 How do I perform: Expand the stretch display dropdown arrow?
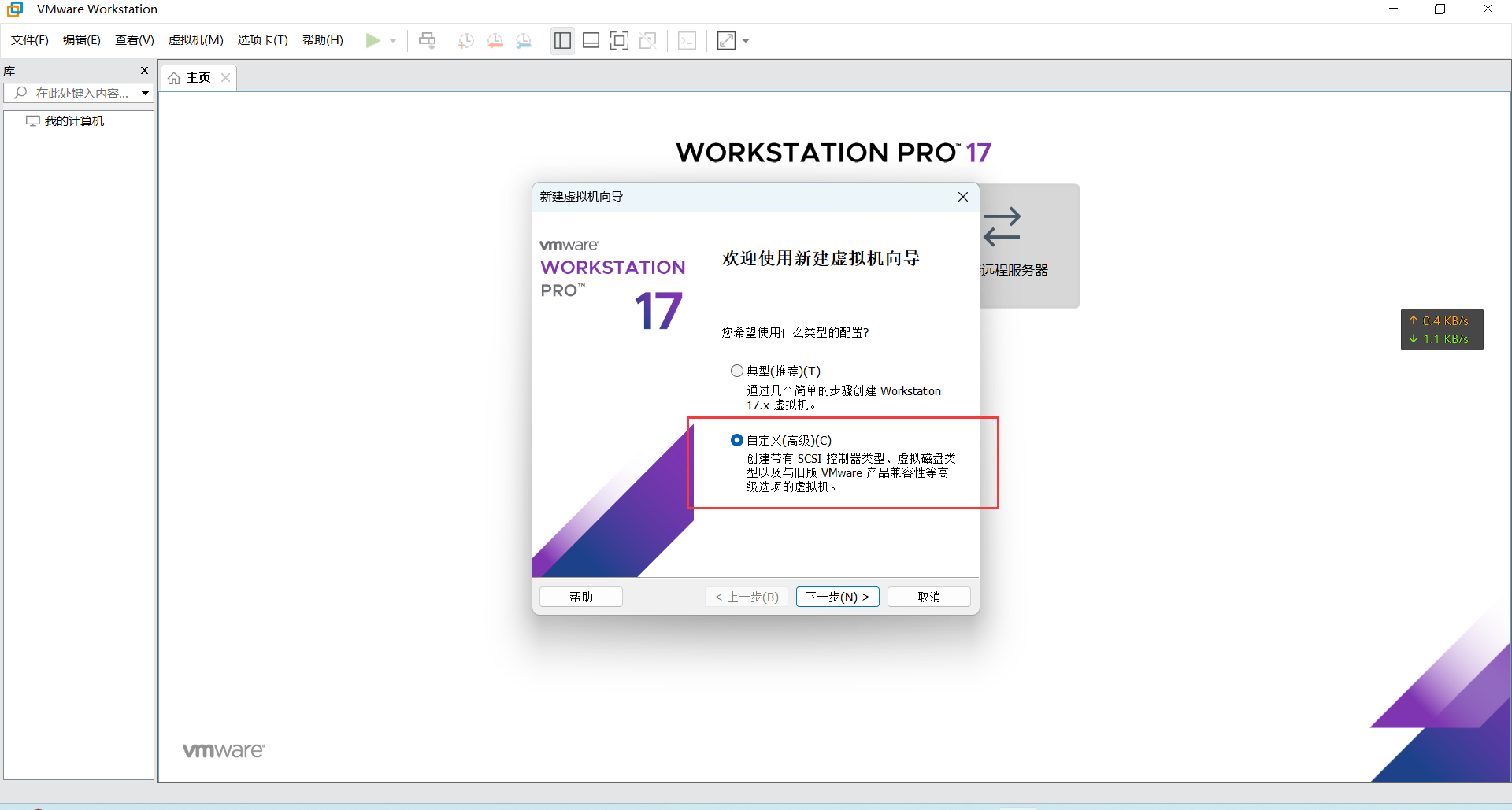(x=746, y=40)
